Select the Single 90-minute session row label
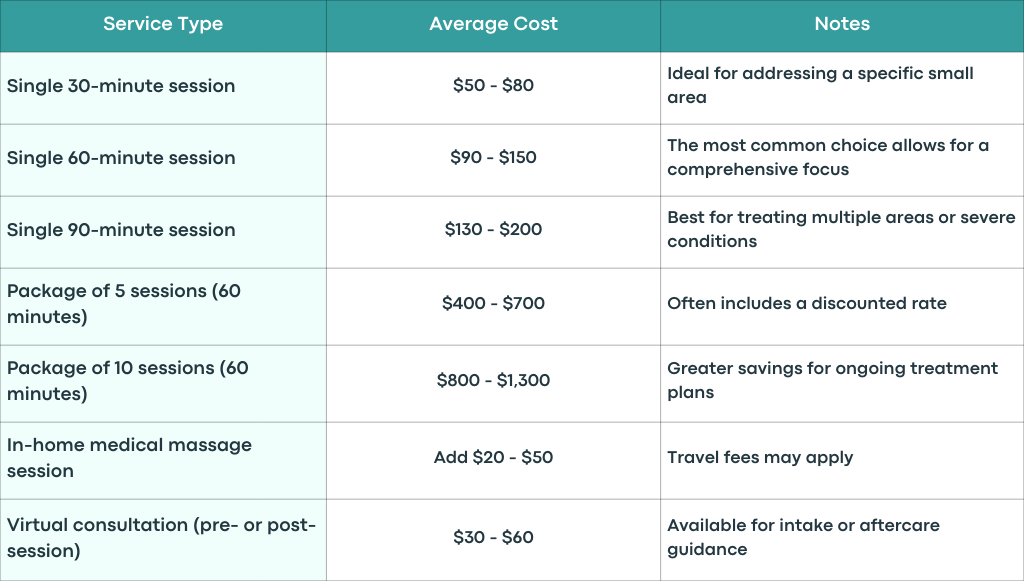This screenshot has height=581, width=1024. click(x=163, y=232)
